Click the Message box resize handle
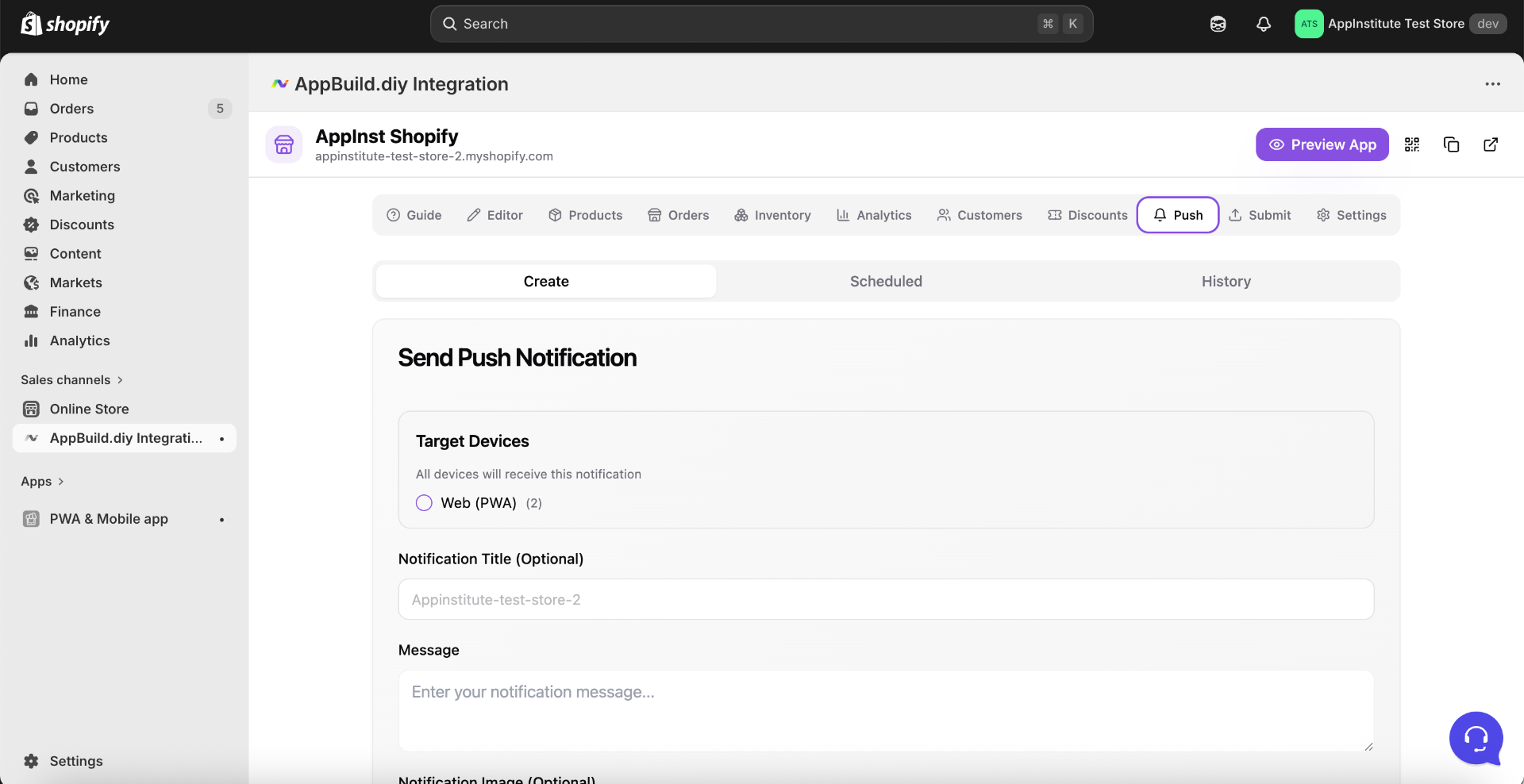Image resolution: width=1524 pixels, height=784 pixels. pos(1368,746)
